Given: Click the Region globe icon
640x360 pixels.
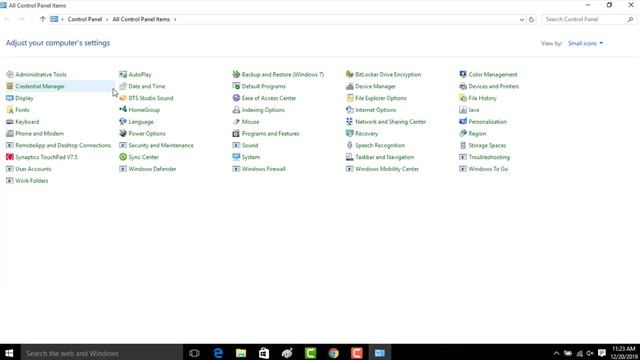Looking at the screenshot, I should (x=463, y=133).
